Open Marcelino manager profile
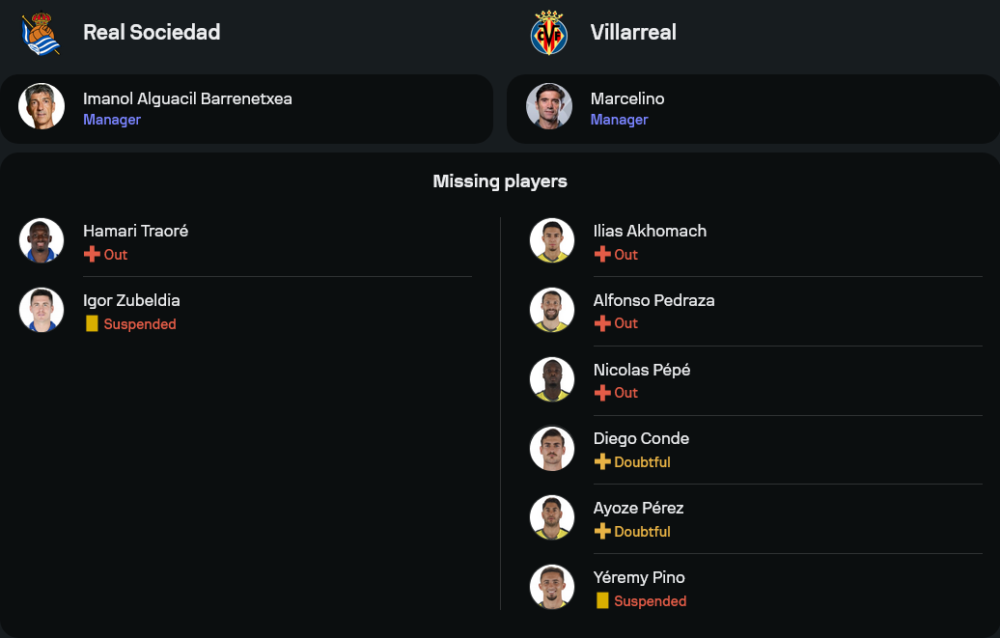1000x638 pixels. [x=627, y=99]
